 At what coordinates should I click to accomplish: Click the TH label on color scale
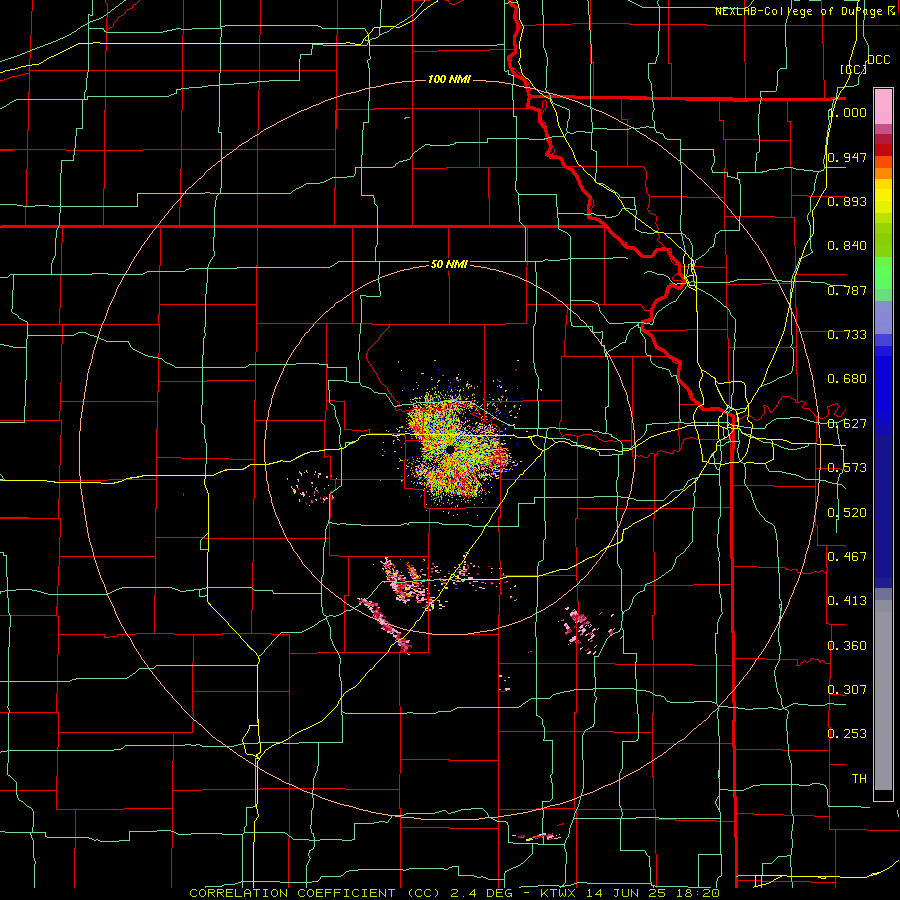coord(859,779)
